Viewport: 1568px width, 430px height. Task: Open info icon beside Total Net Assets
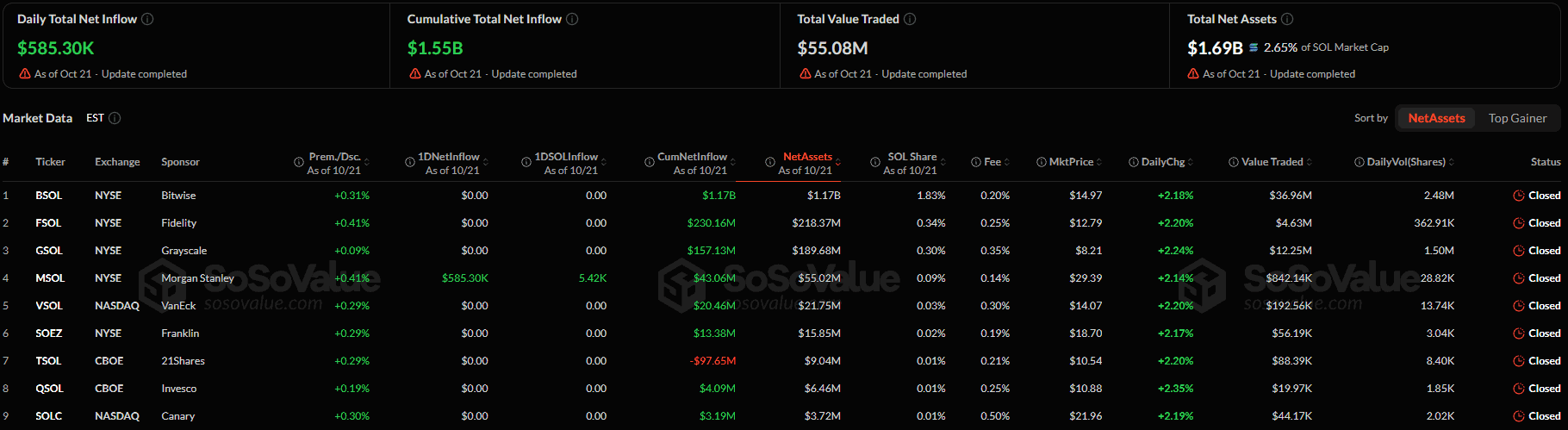pos(1287,19)
